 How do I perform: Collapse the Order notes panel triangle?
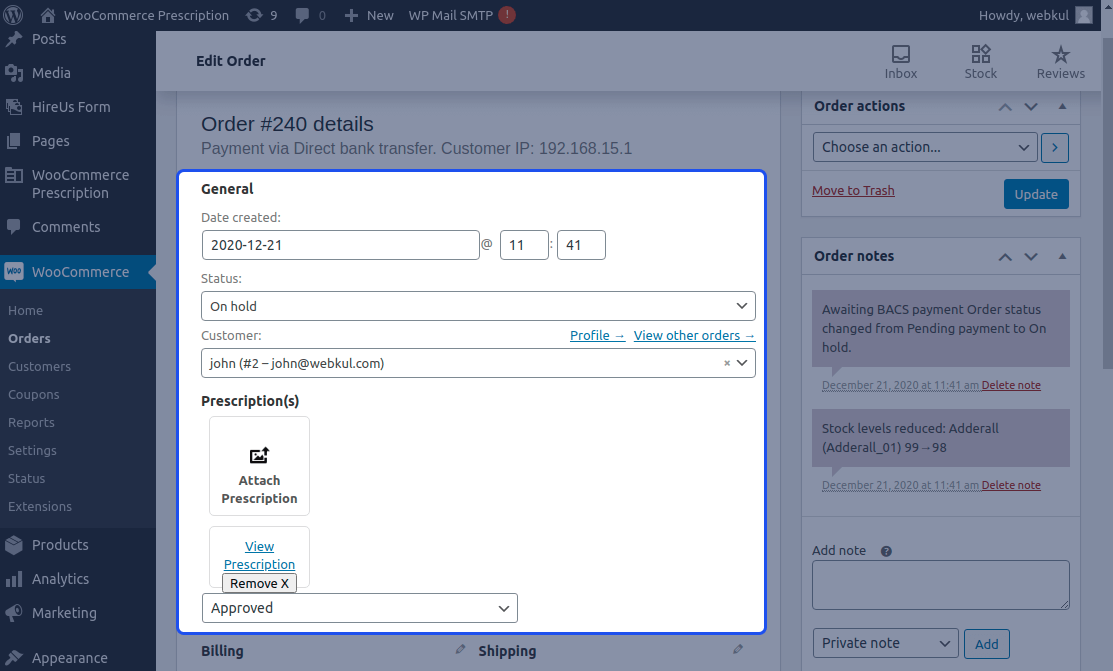click(x=1063, y=256)
